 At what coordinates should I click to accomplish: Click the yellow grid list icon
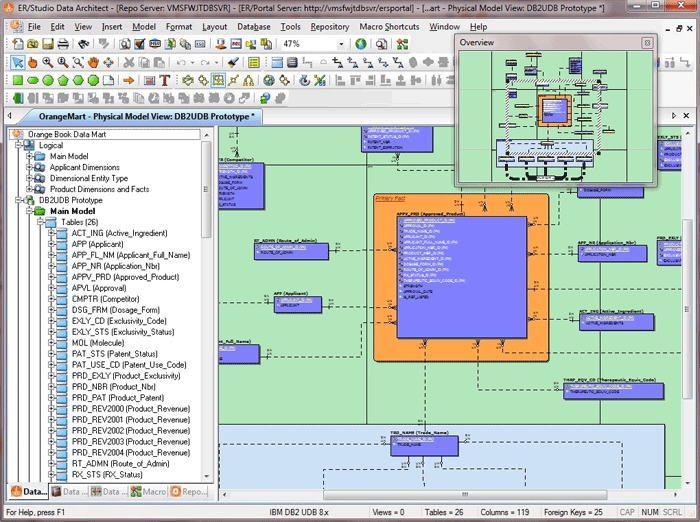pyautogui.click(x=254, y=62)
